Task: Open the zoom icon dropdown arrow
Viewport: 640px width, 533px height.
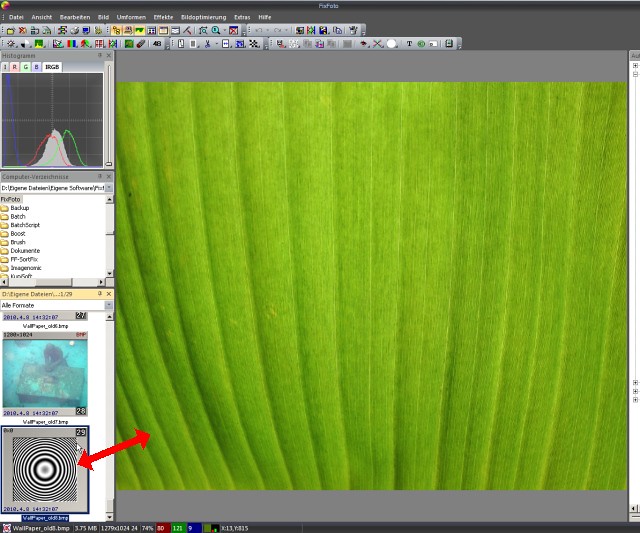Action: coord(224,31)
